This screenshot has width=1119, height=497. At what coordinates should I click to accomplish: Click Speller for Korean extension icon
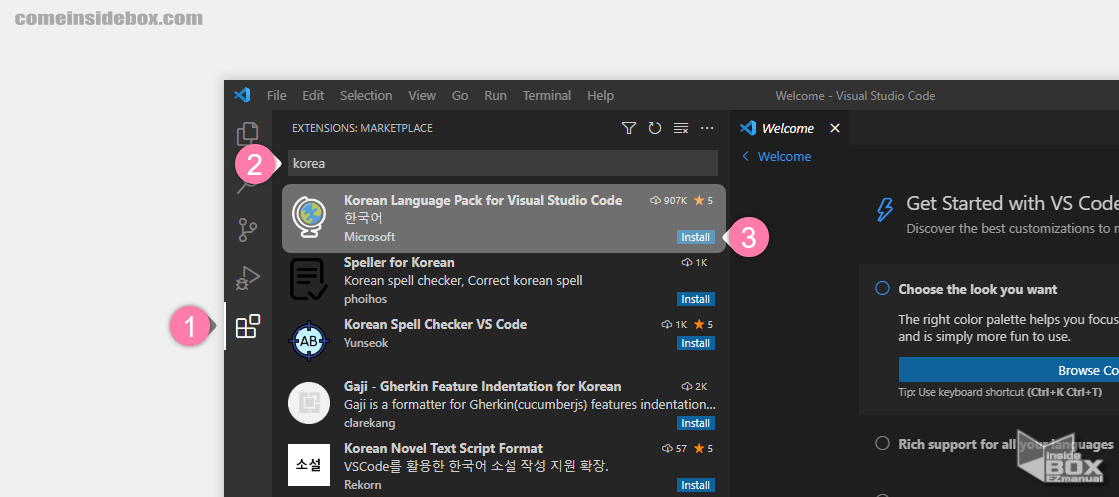pyautogui.click(x=309, y=279)
